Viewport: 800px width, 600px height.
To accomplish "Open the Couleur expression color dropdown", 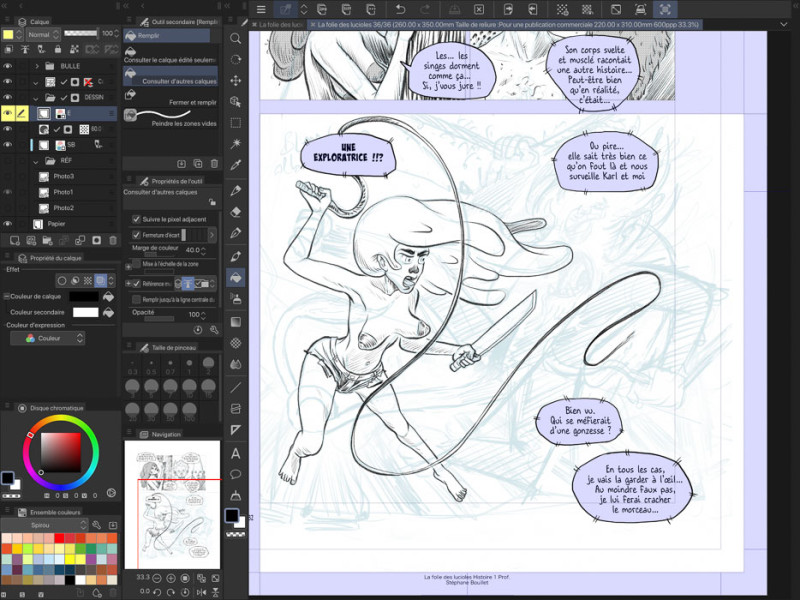I will [60, 339].
